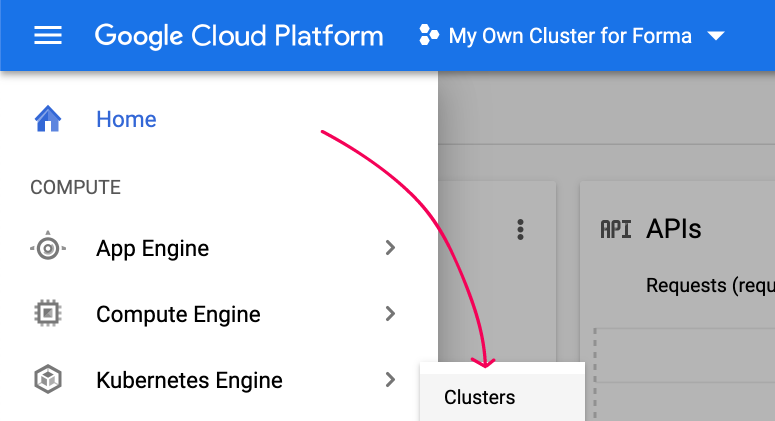The image size is (775, 421).
Task: Open the three-dot card options menu
Action: (520, 230)
